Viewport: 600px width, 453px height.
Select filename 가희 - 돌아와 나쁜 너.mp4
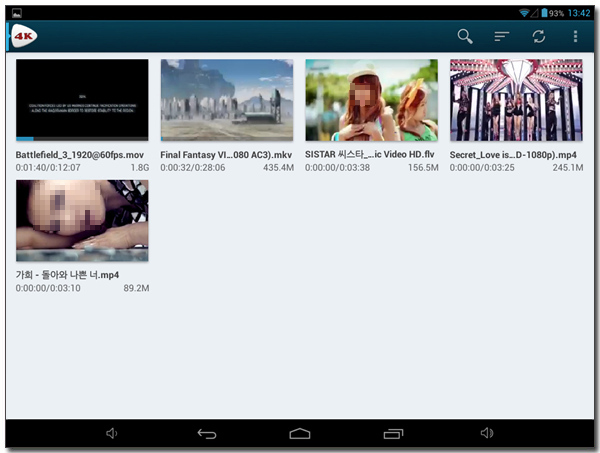67,275
